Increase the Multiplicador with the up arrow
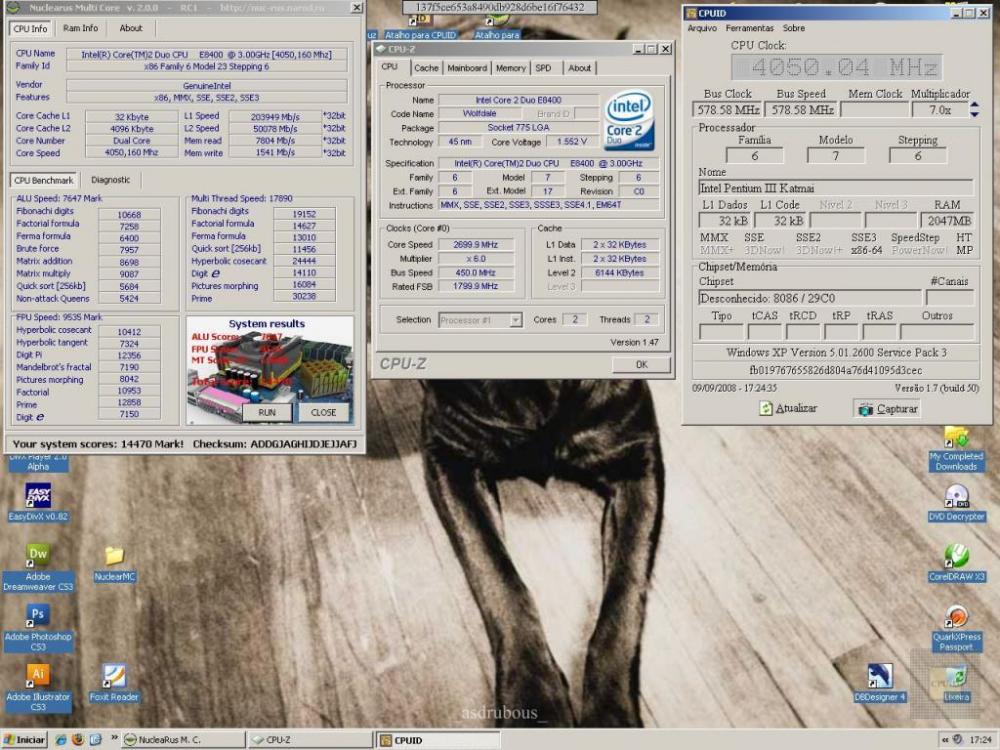Viewport: 1000px width, 750px height. [974, 105]
